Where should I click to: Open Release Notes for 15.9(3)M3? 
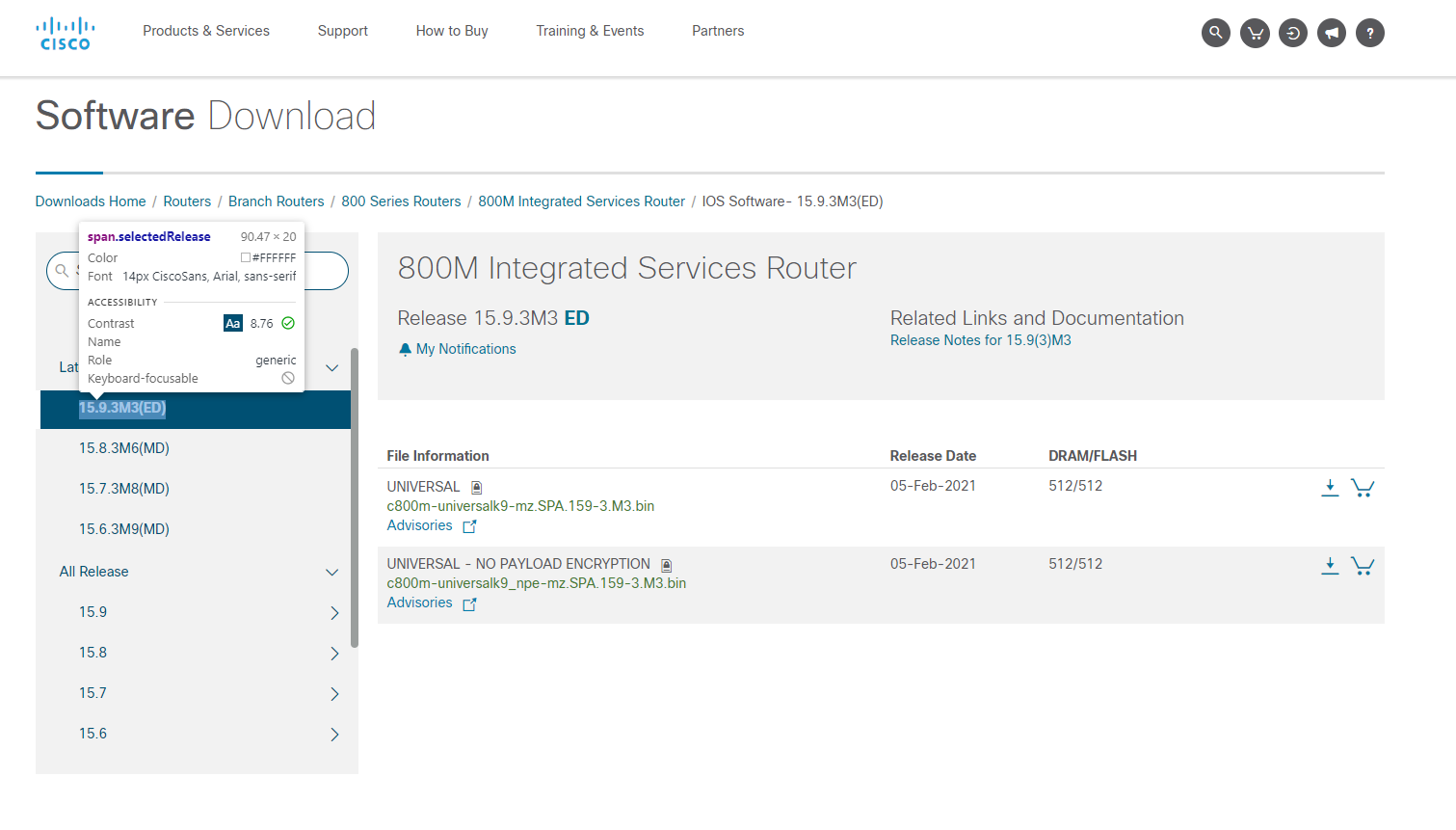(981, 340)
